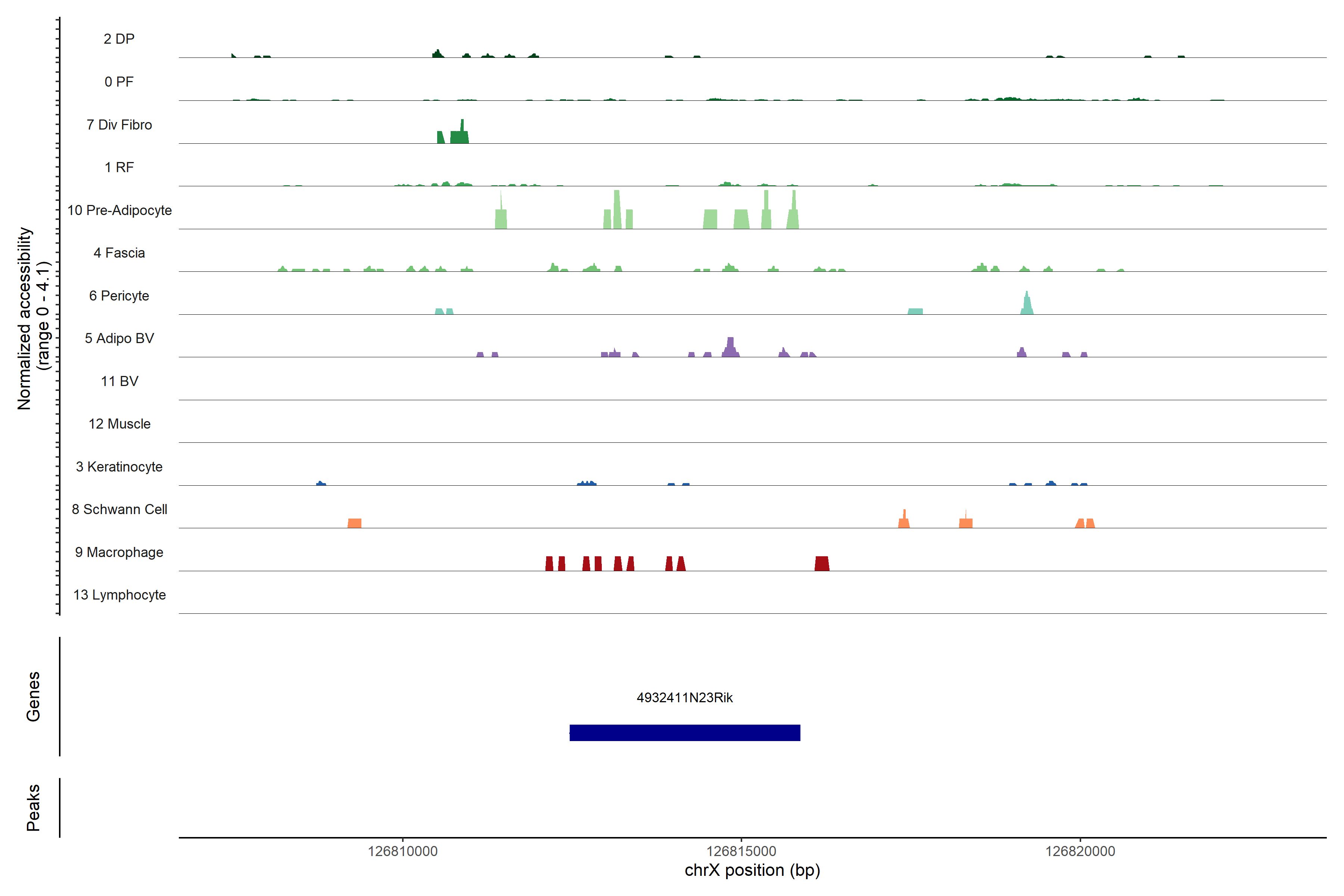This screenshot has width=1344, height=896.
Task: Click the 3 Keratinocyte track label
Action: click(x=119, y=467)
